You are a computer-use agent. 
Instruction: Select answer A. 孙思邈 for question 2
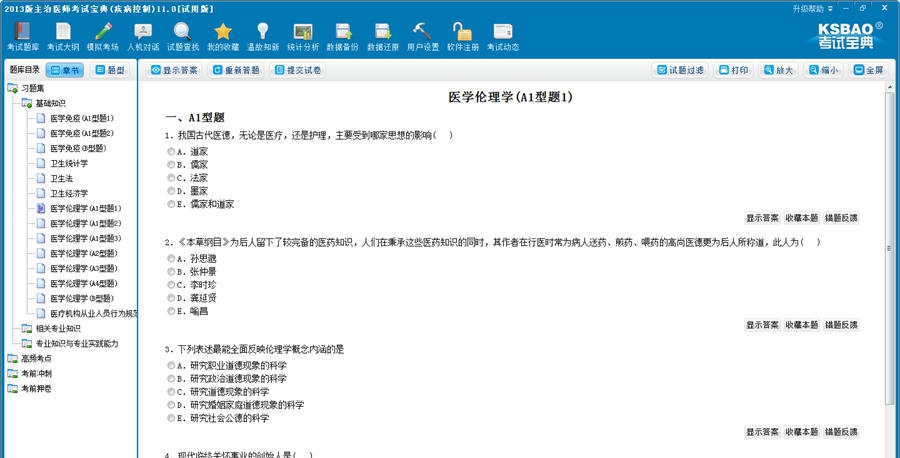[170, 258]
